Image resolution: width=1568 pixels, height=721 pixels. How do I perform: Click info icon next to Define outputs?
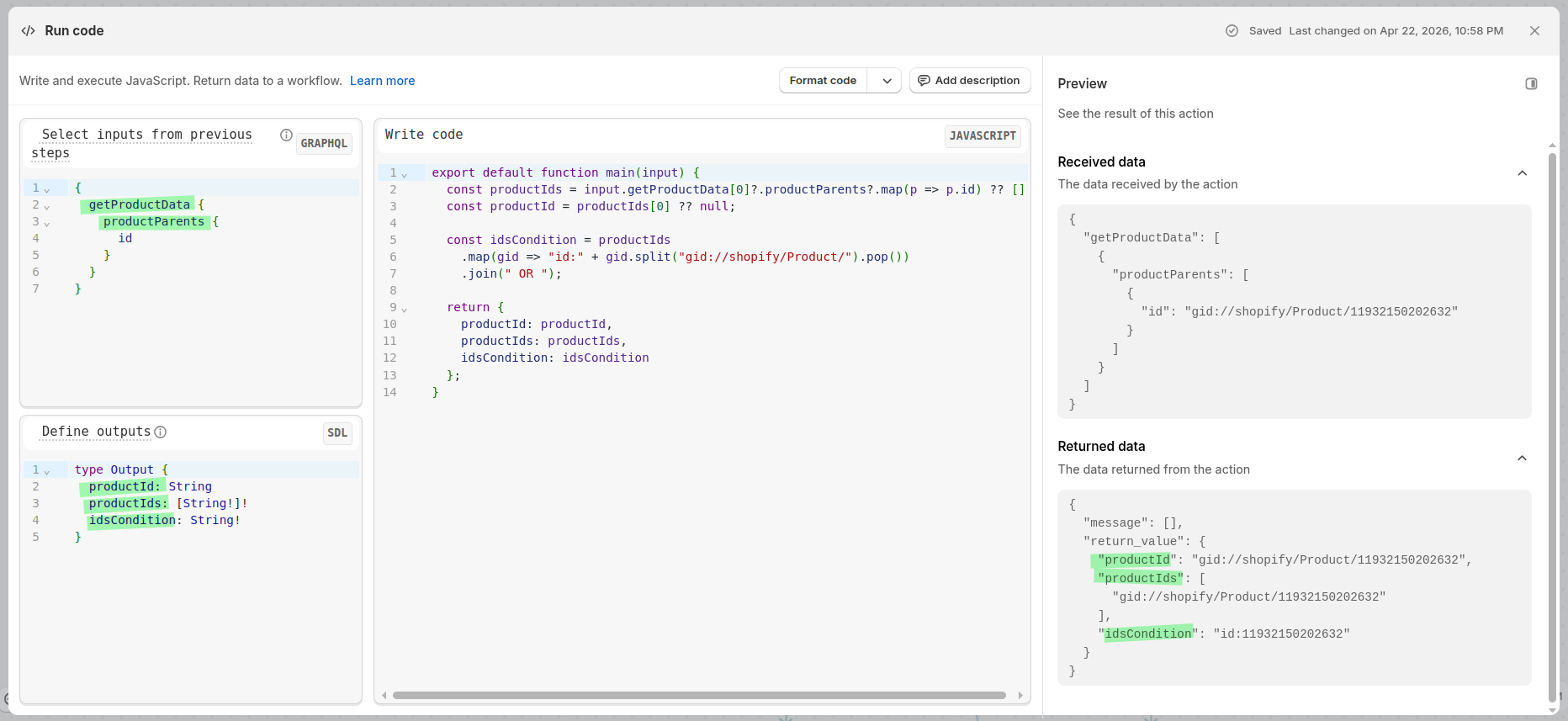pos(161,432)
